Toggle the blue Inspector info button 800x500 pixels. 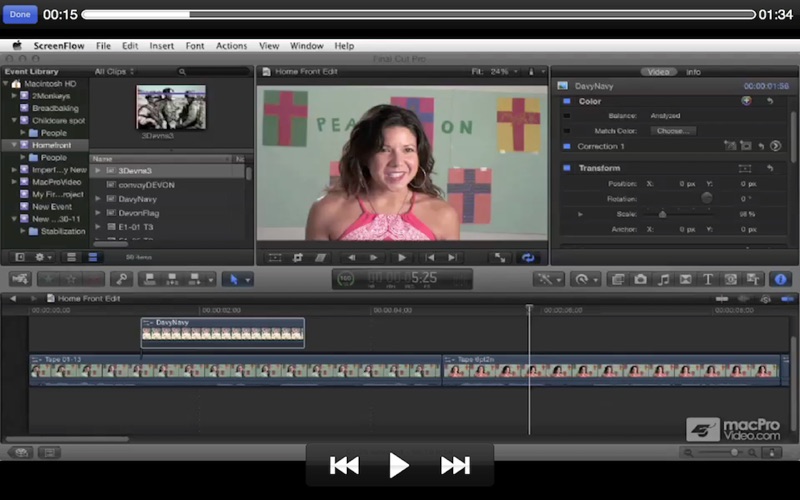pos(780,279)
